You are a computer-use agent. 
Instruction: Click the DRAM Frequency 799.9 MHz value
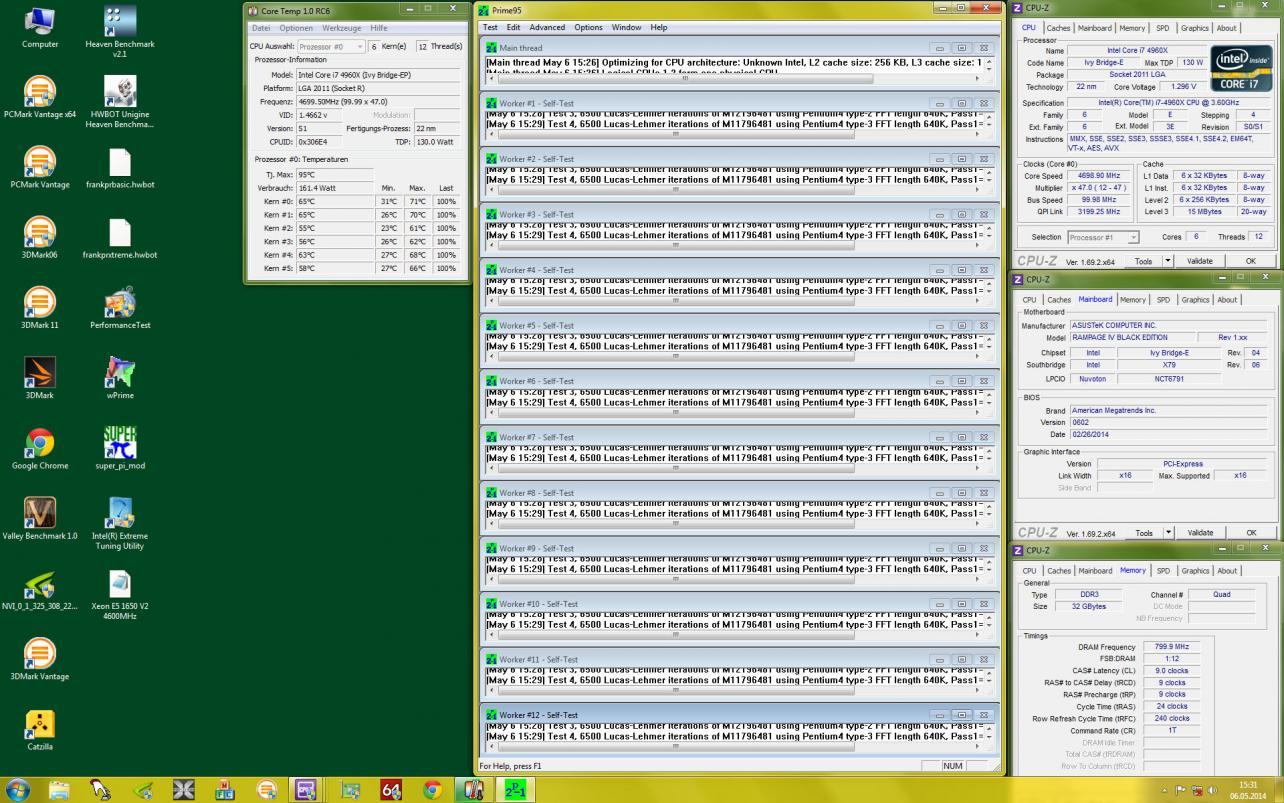coord(1171,647)
